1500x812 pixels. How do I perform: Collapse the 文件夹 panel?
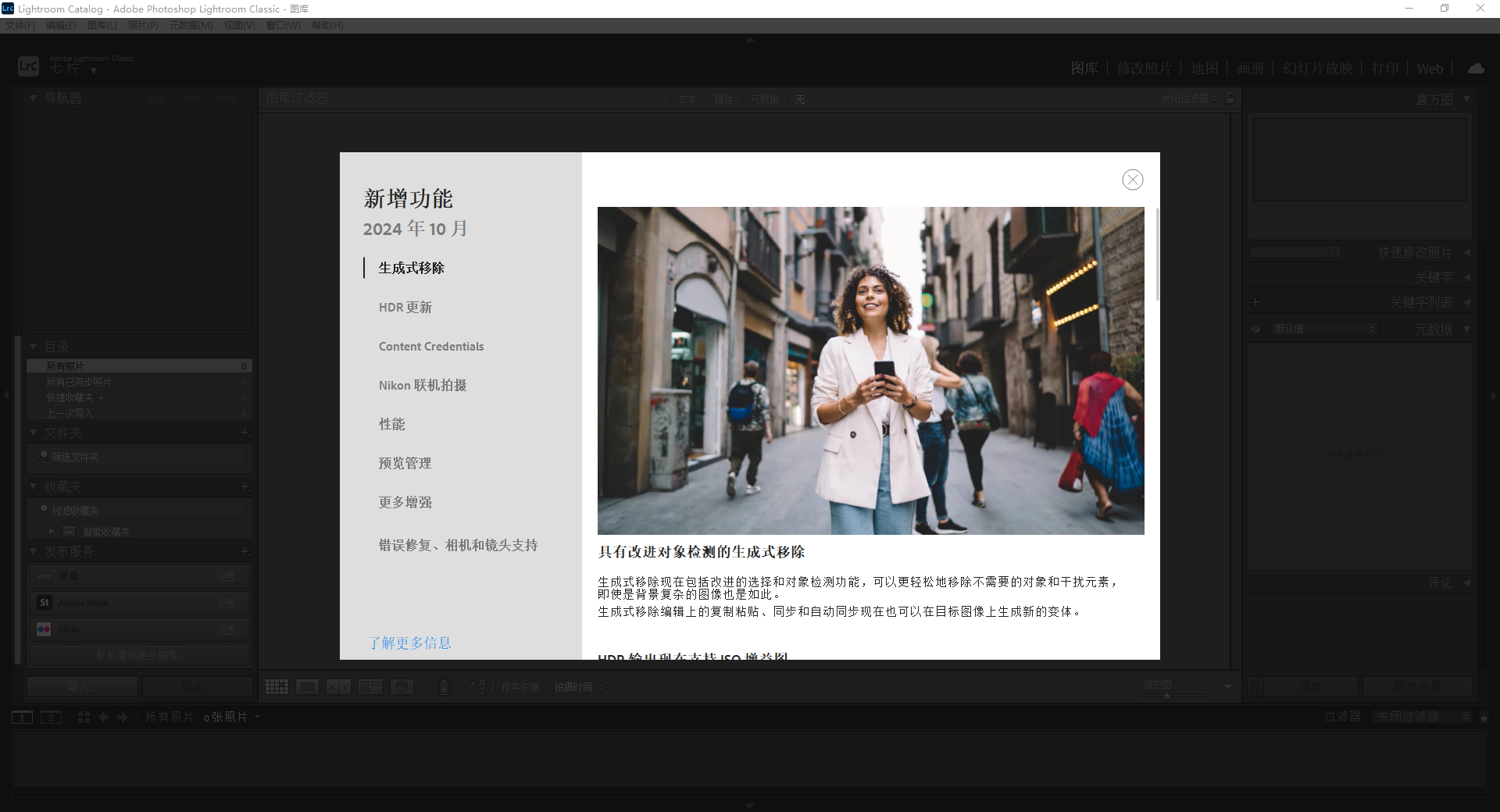33,432
